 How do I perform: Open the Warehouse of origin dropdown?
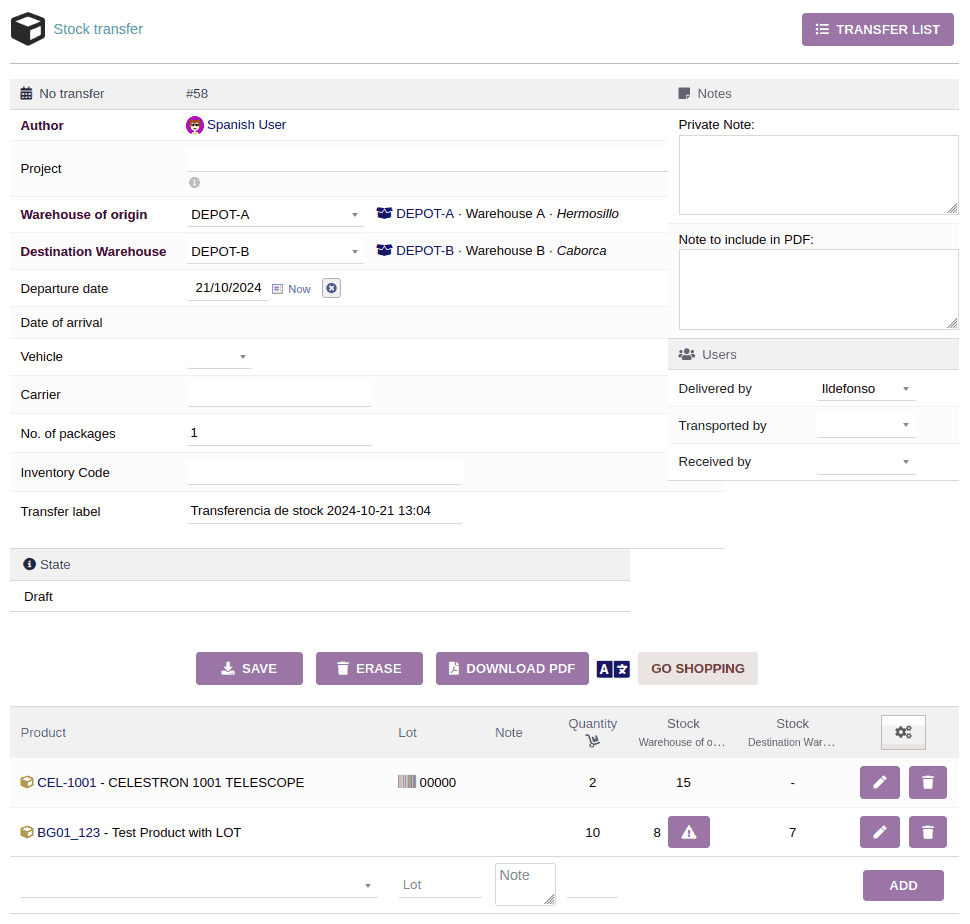click(x=275, y=214)
